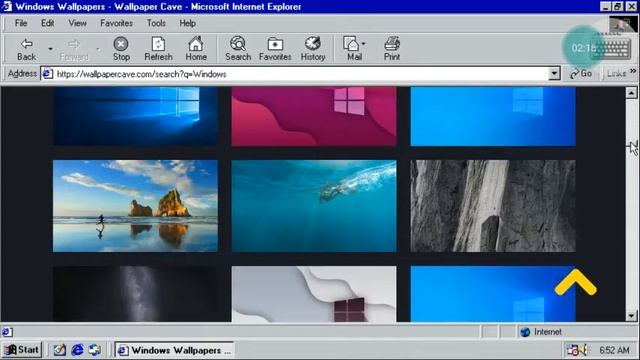
Task: Click the Back toolbar button
Action: pyautogui.click(x=27, y=49)
